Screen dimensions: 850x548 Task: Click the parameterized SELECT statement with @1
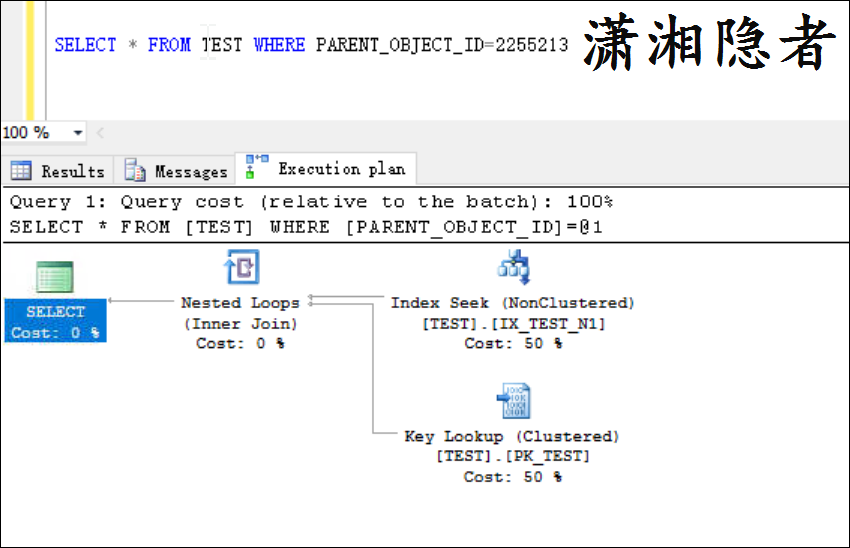point(306,227)
